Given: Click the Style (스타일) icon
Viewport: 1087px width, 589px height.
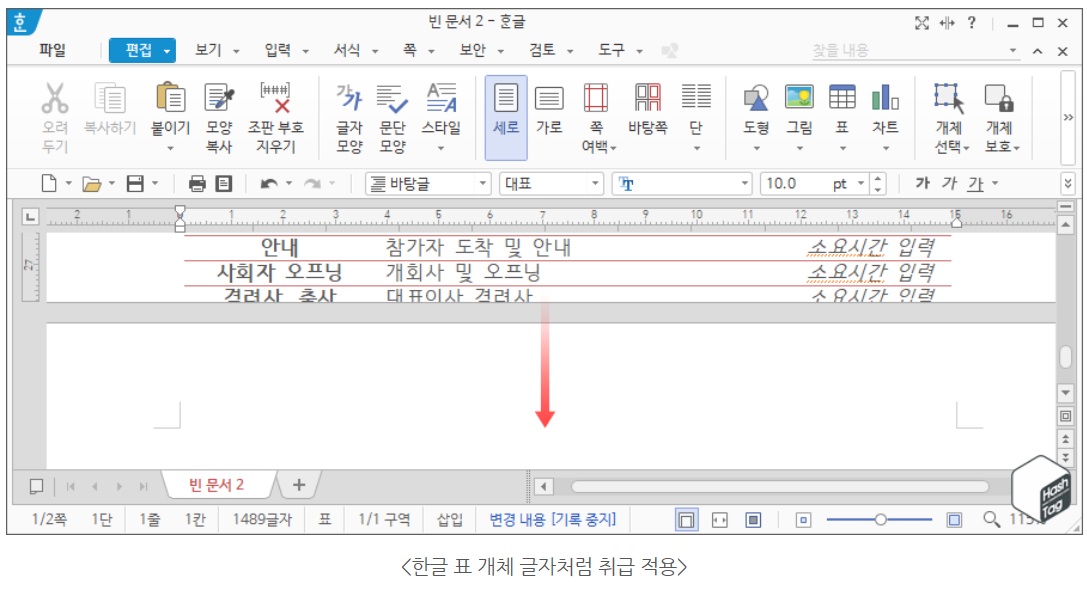Looking at the screenshot, I should click(x=442, y=98).
